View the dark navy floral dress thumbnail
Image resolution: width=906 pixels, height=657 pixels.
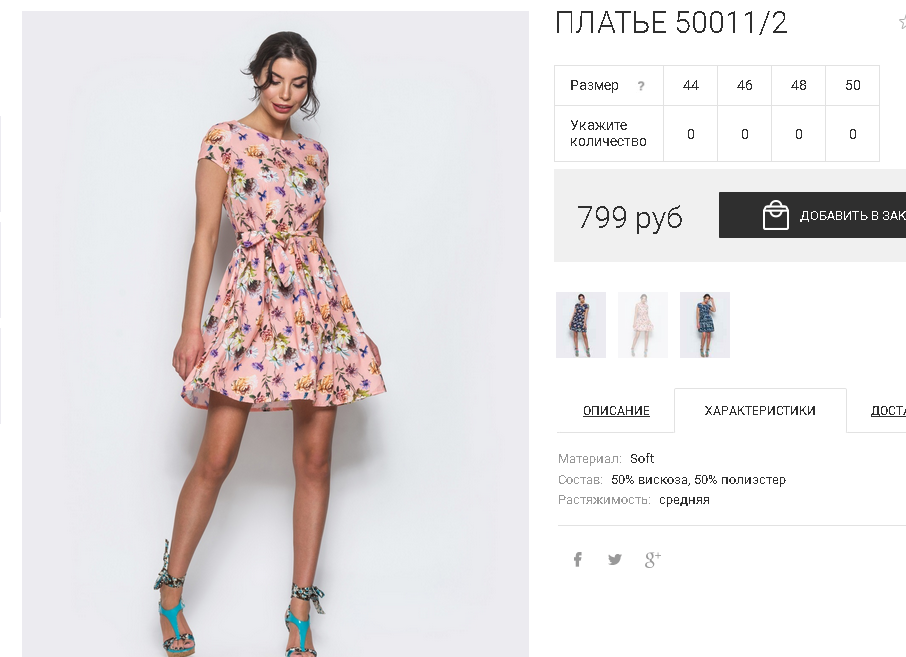(581, 325)
